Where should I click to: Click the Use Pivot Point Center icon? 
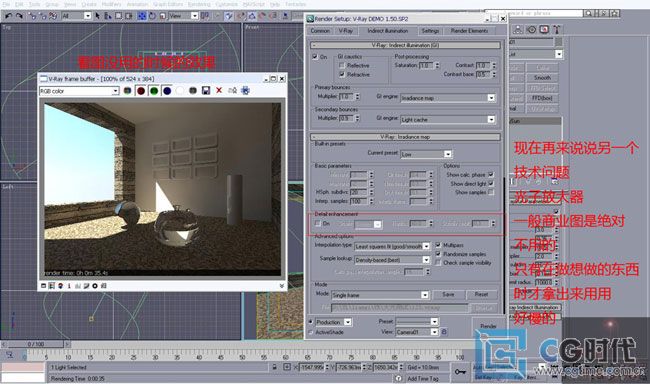pyautogui.click(x=205, y=16)
